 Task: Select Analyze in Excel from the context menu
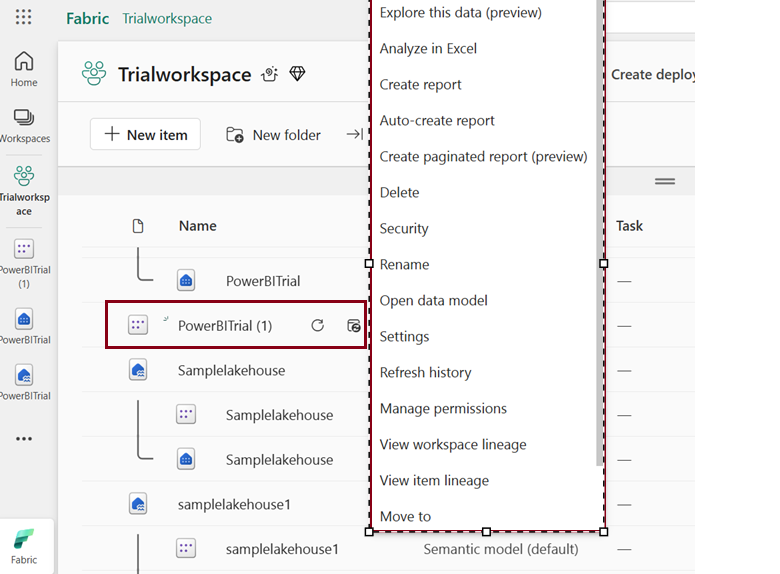(x=428, y=49)
